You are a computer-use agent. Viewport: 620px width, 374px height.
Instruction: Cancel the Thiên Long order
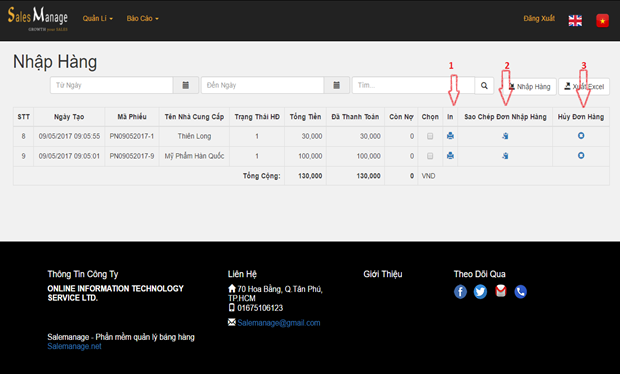coord(581,136)
